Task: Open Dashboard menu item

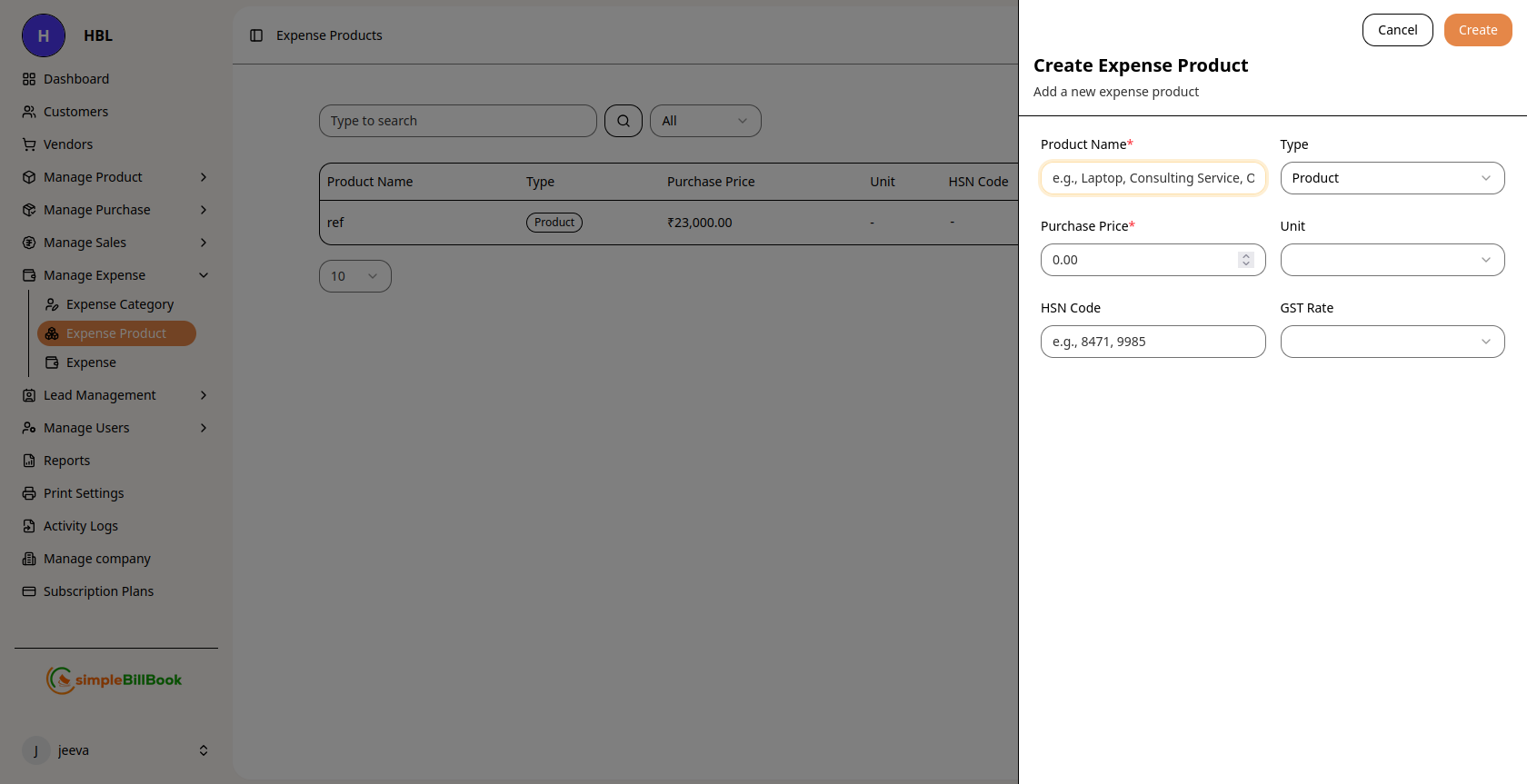Action: (116, 79)
